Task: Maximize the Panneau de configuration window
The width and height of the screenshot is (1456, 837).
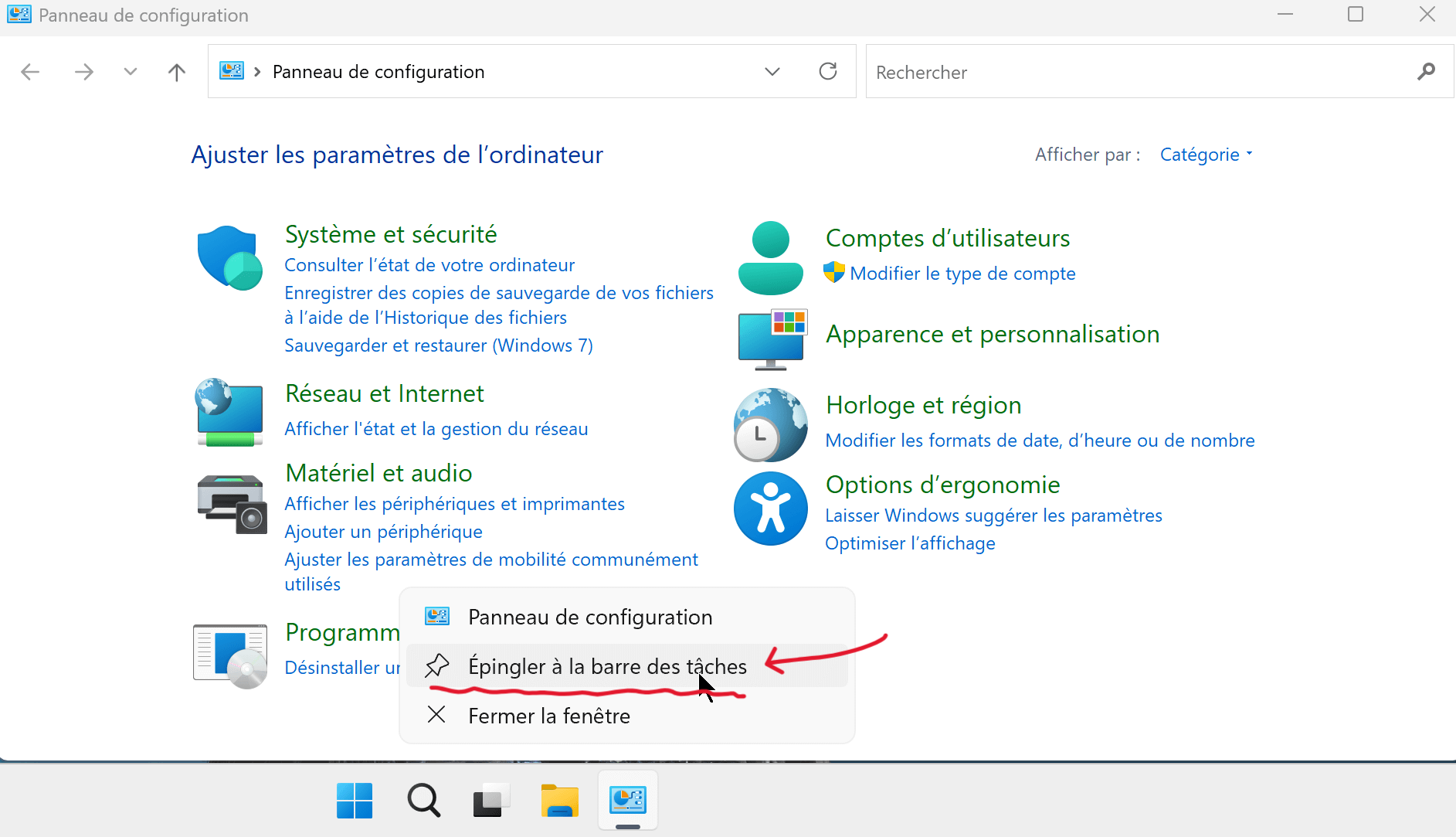Action: [x=1356, y=15]
